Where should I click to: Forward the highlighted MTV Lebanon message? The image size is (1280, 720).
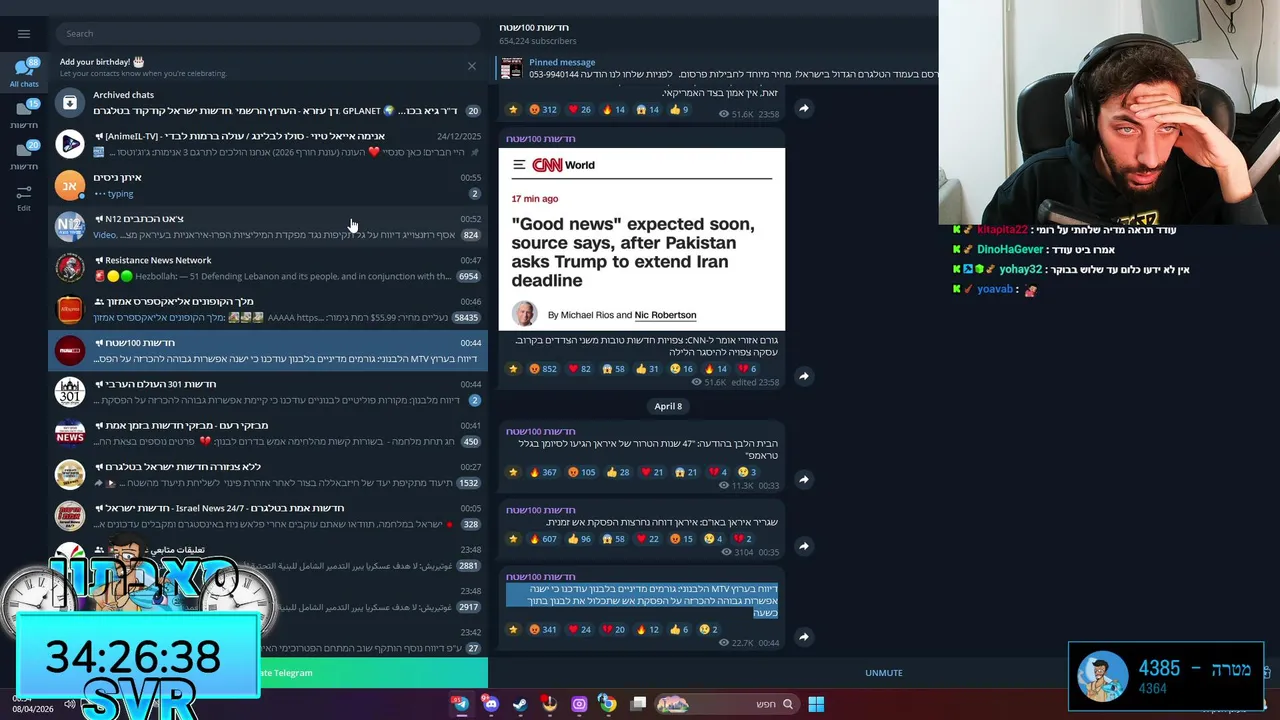(803, 636)
